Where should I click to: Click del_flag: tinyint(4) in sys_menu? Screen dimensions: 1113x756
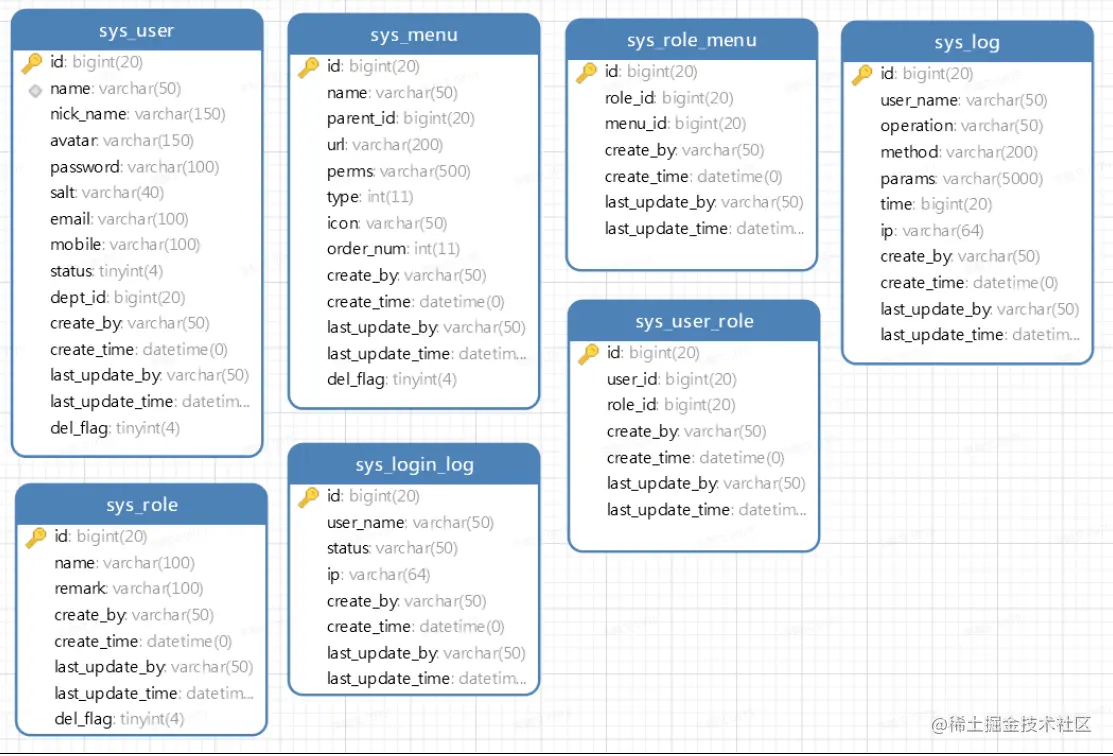[x=392, y=380]
